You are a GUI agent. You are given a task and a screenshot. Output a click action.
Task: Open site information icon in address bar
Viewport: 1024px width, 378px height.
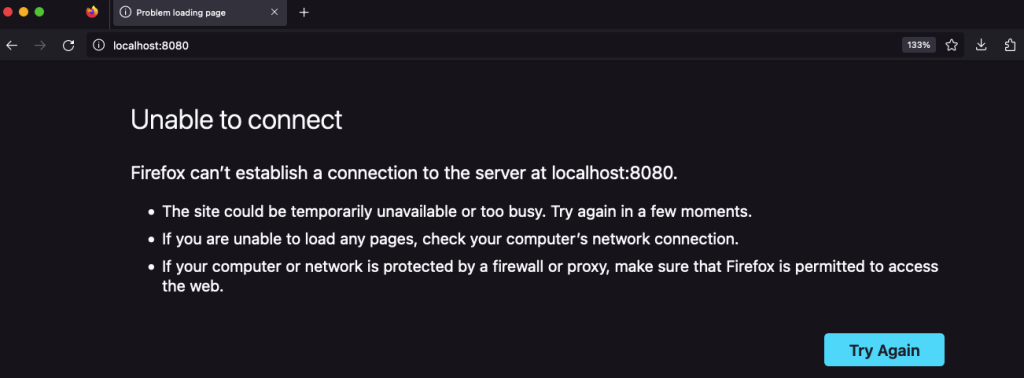[x=99, y=45]
